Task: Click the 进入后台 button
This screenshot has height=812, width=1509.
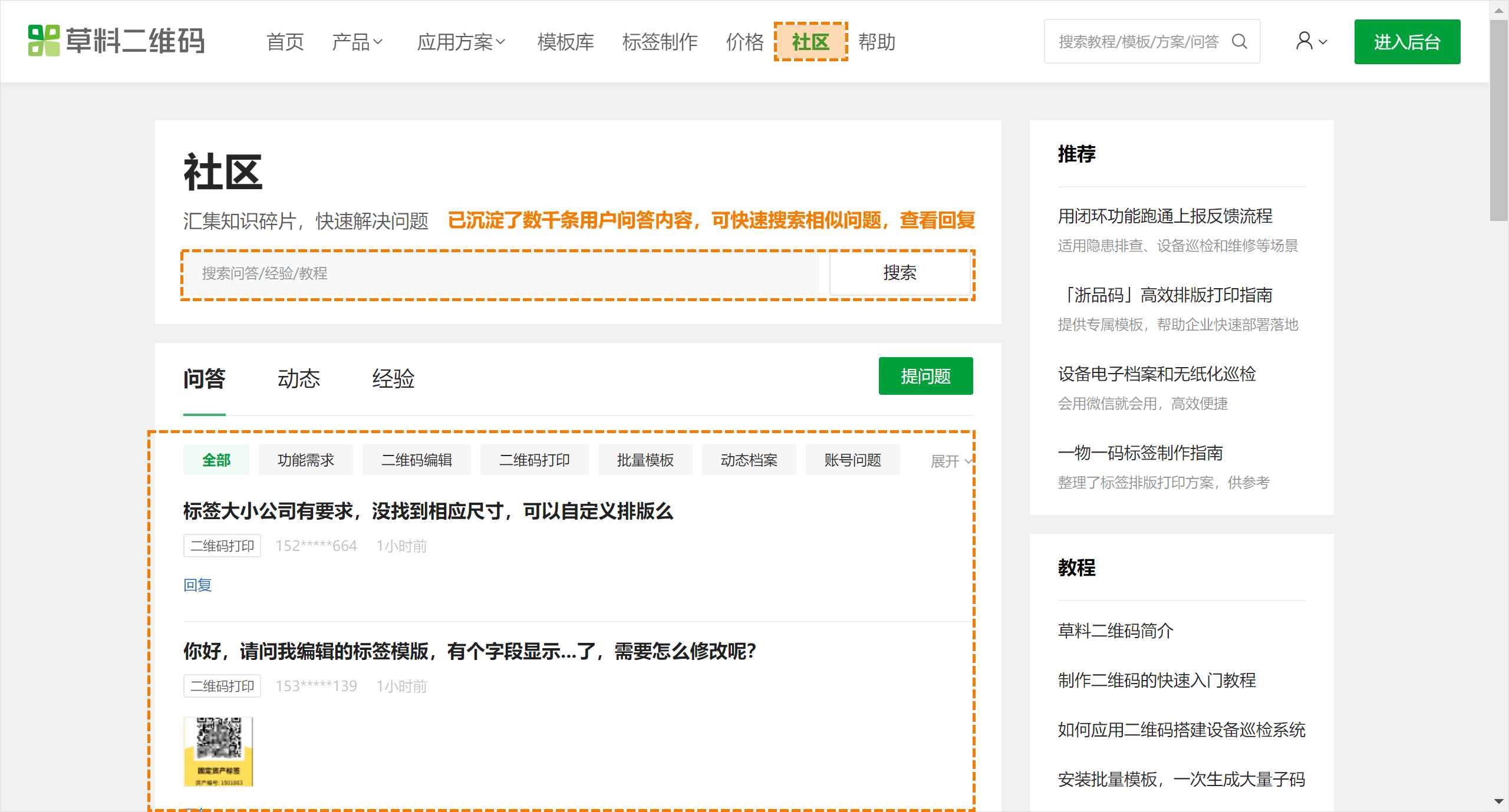Action: pos(1407,42)
